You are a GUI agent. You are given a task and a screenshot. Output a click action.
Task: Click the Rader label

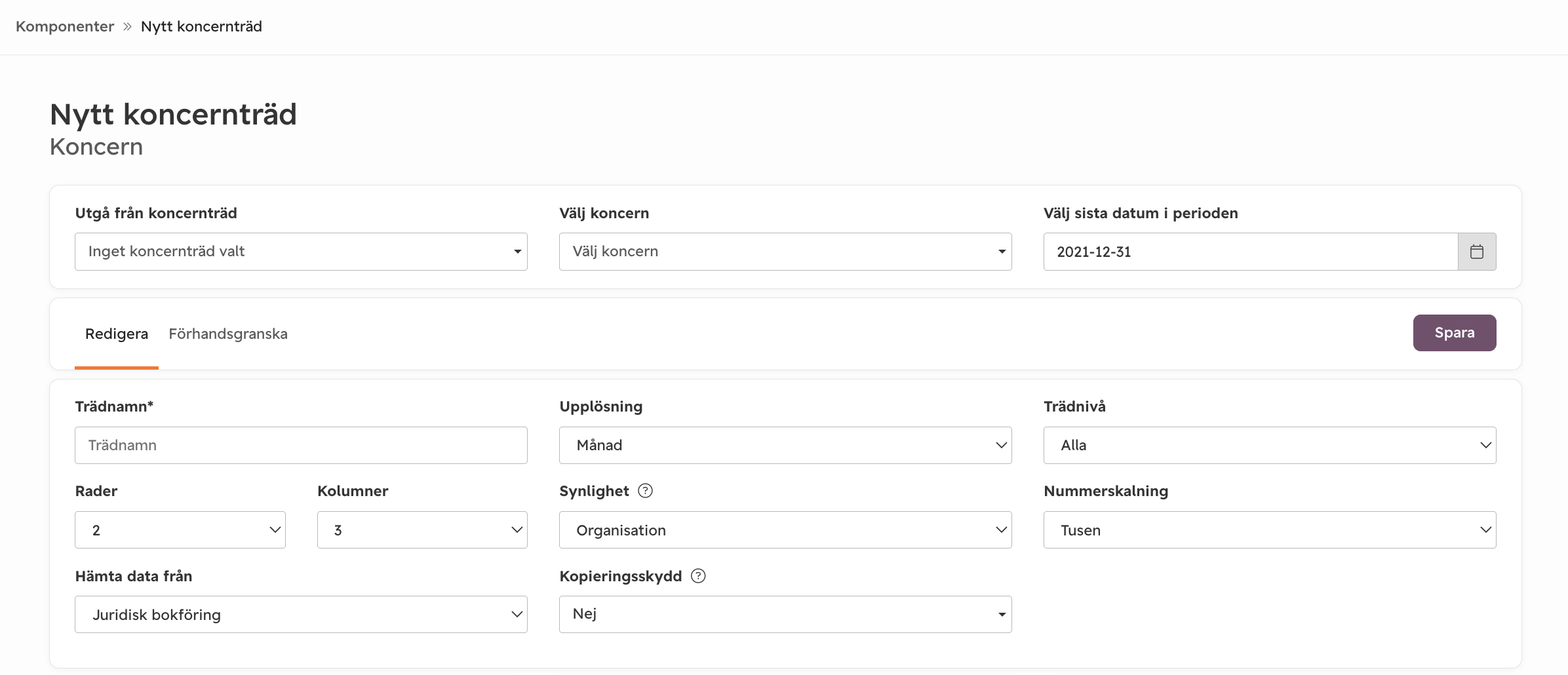coord(96,491)
